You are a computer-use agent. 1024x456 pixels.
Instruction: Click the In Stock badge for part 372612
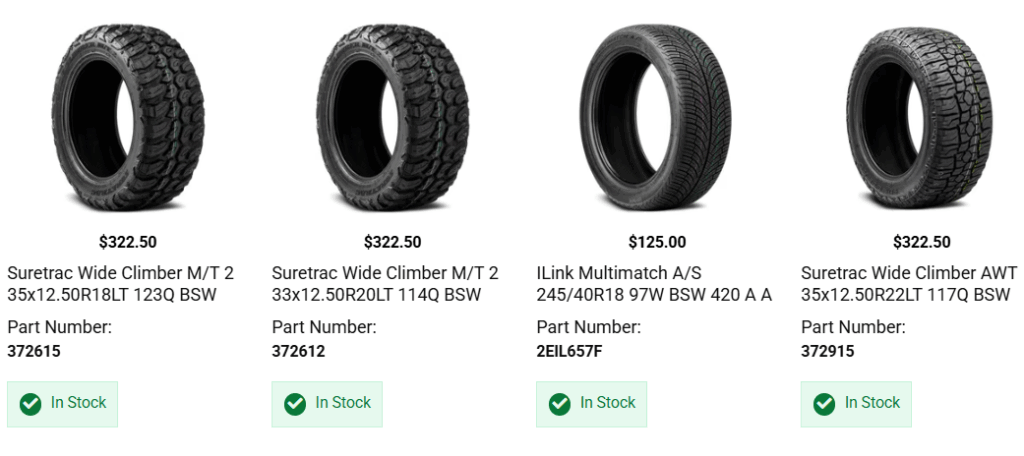click(327, 404)
